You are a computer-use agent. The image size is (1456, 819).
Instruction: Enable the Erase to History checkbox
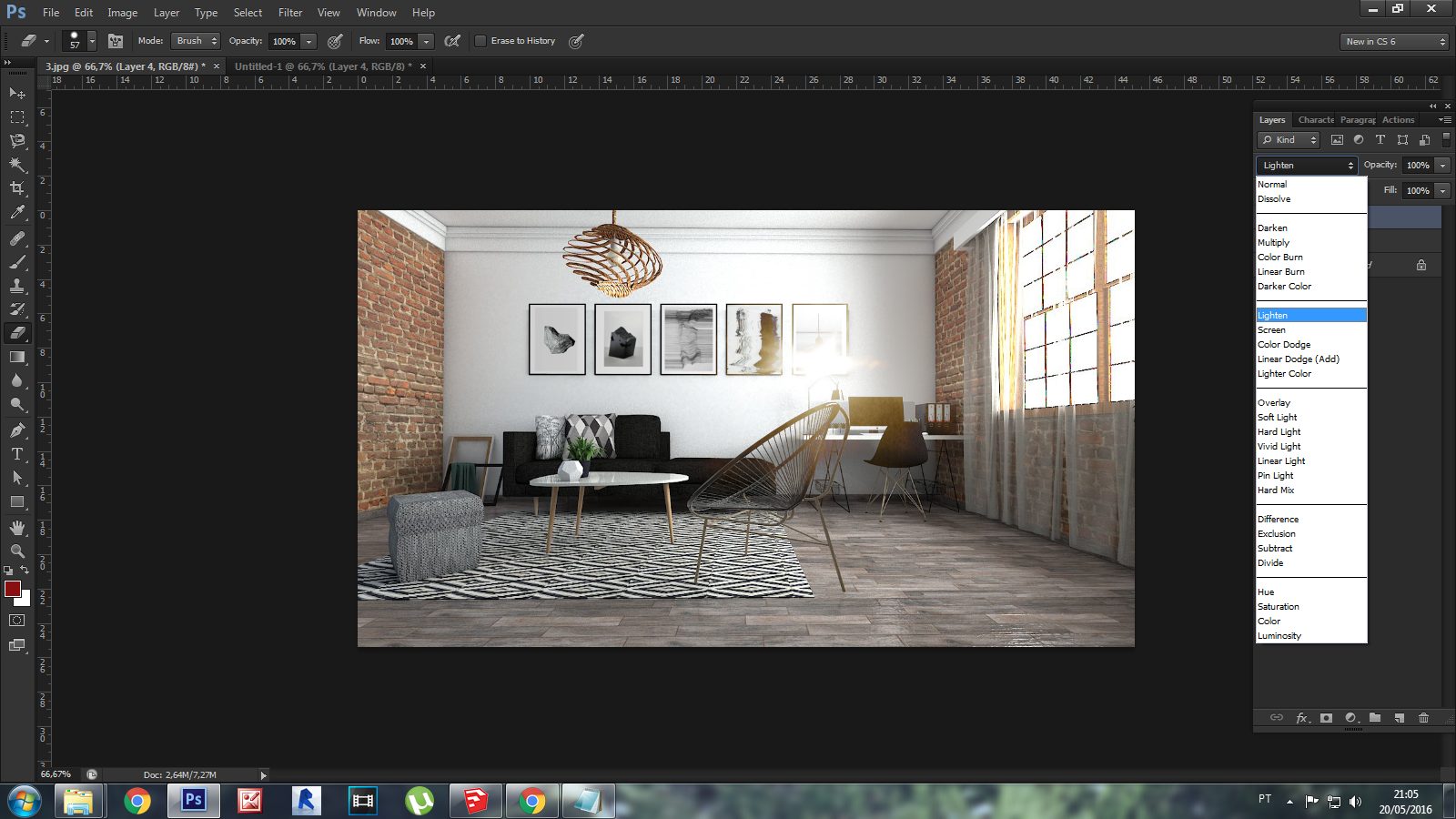(x=480, y=41)
